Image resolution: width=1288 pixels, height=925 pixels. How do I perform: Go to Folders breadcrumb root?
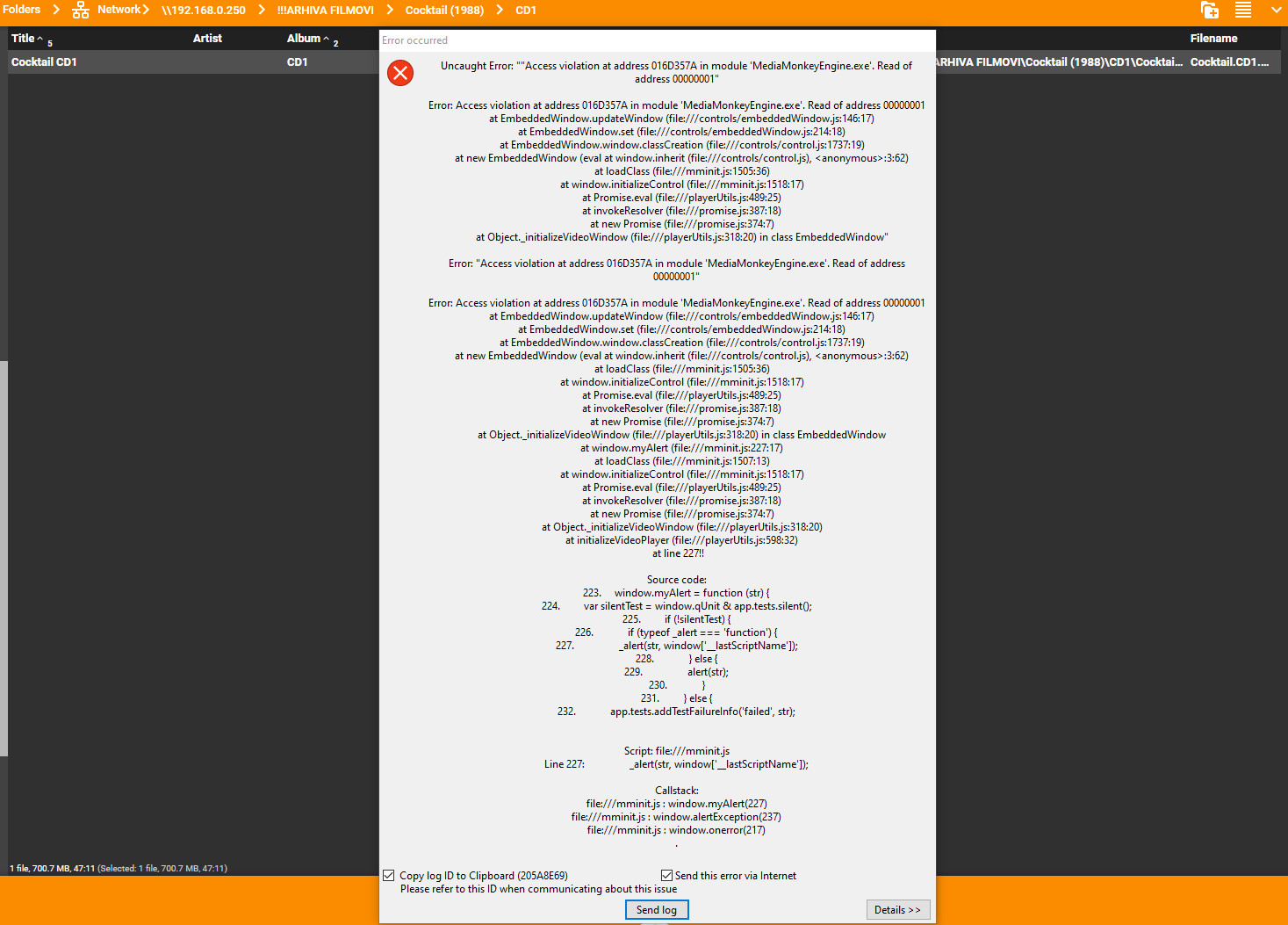[22, 11]
